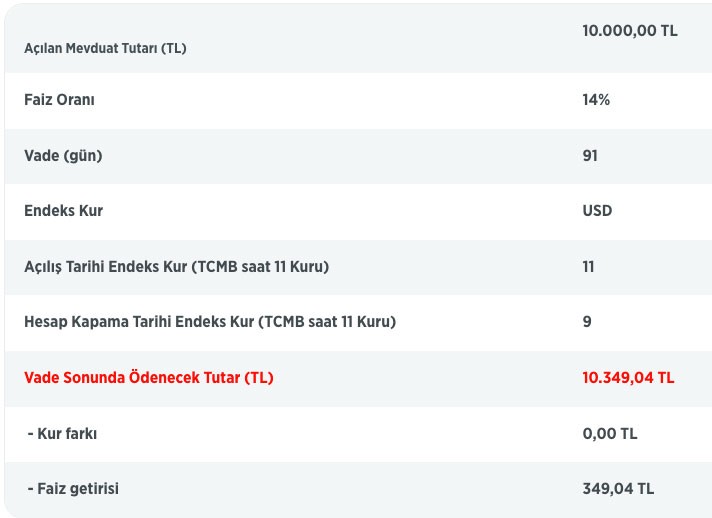The image size is (712, 518).
Task: Select the red 10.349,04 TL amount
Action: coord(628,378)
